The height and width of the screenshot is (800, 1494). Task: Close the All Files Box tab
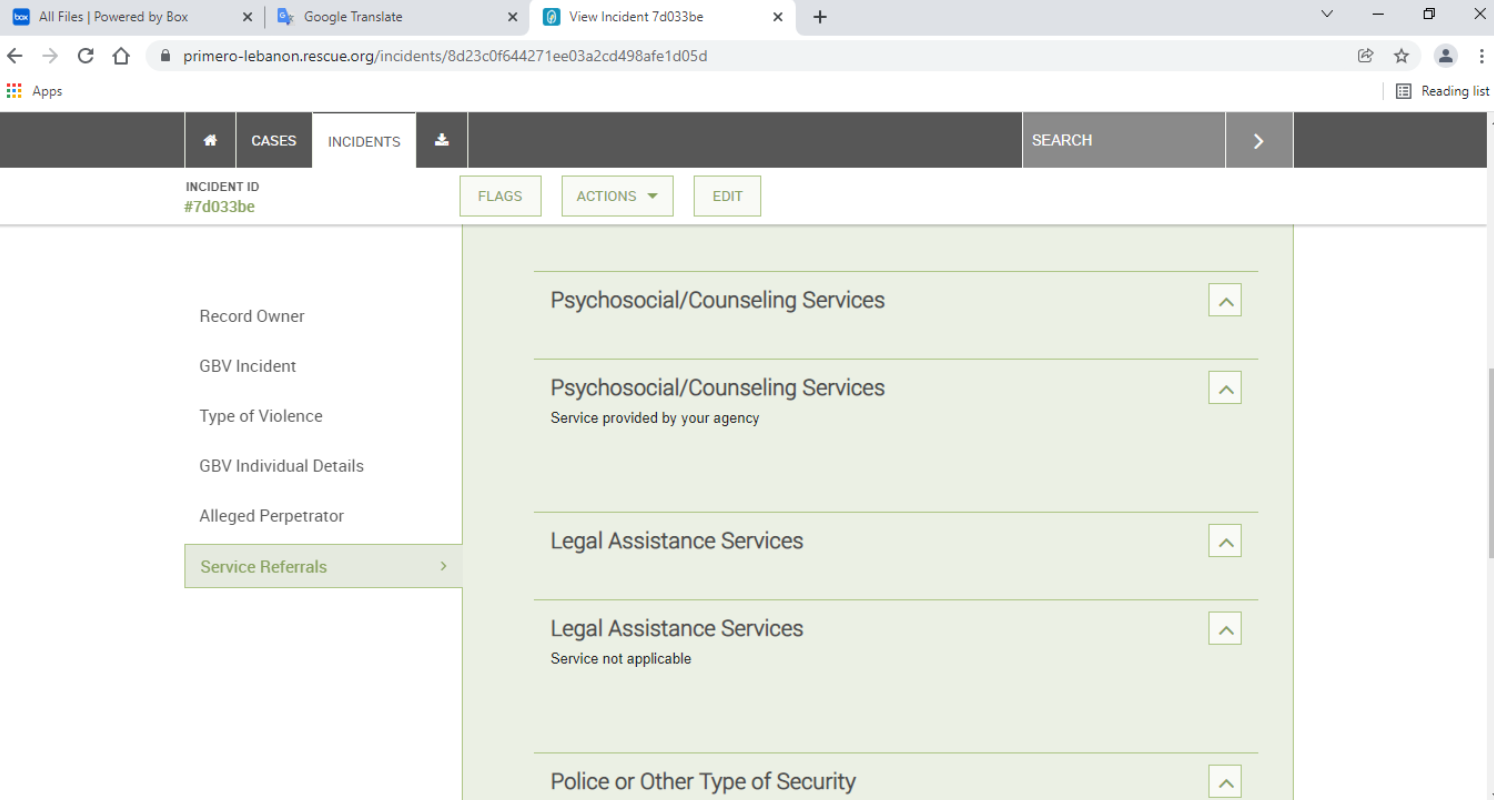pyautogui.click(x=247, y=17)
